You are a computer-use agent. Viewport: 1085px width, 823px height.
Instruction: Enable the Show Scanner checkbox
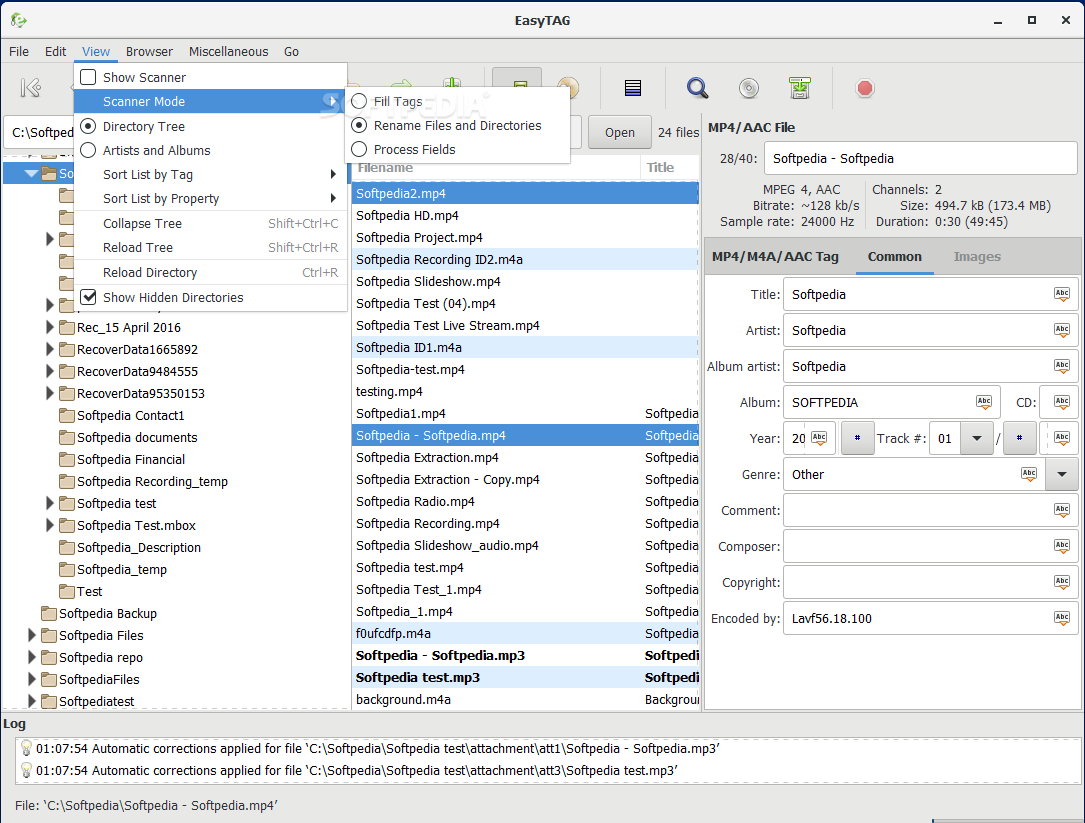click(x=88, y=77)
